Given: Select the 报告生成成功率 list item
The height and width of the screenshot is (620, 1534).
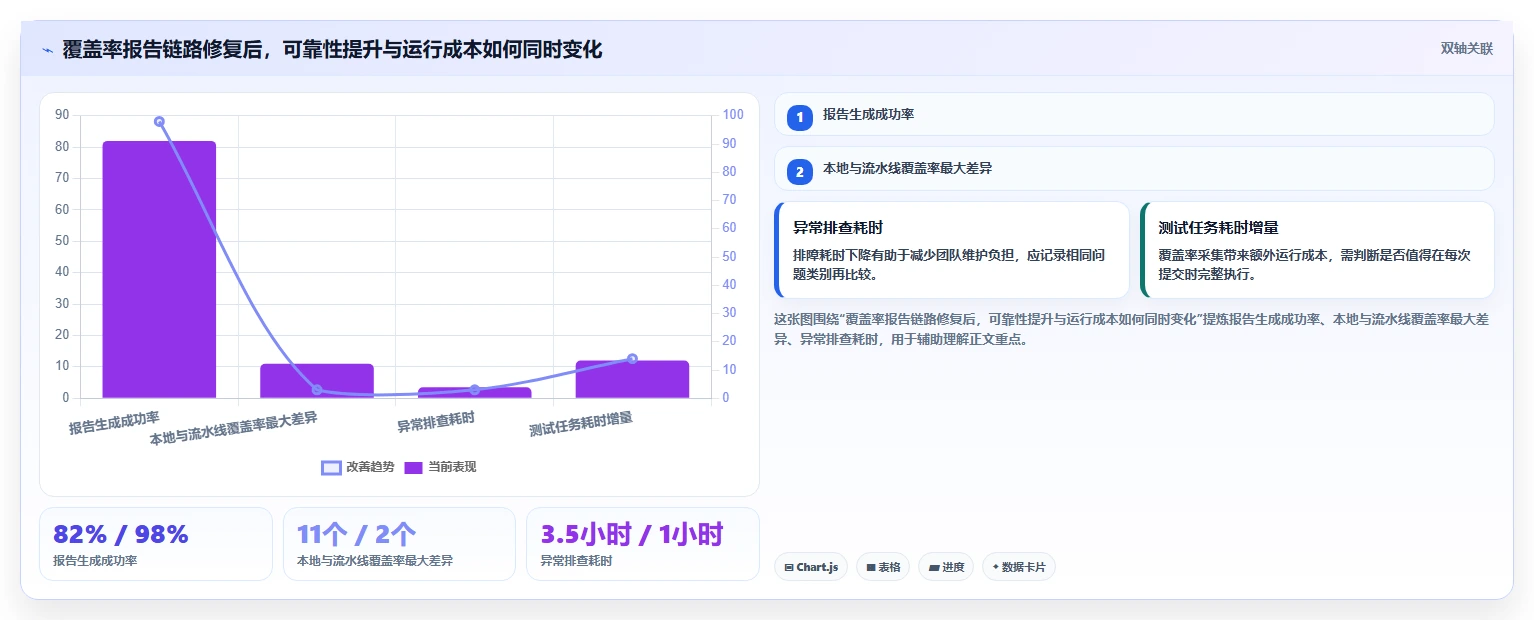Looking at the screenshot, I should pyautogui.click(x=1134, y=114).
